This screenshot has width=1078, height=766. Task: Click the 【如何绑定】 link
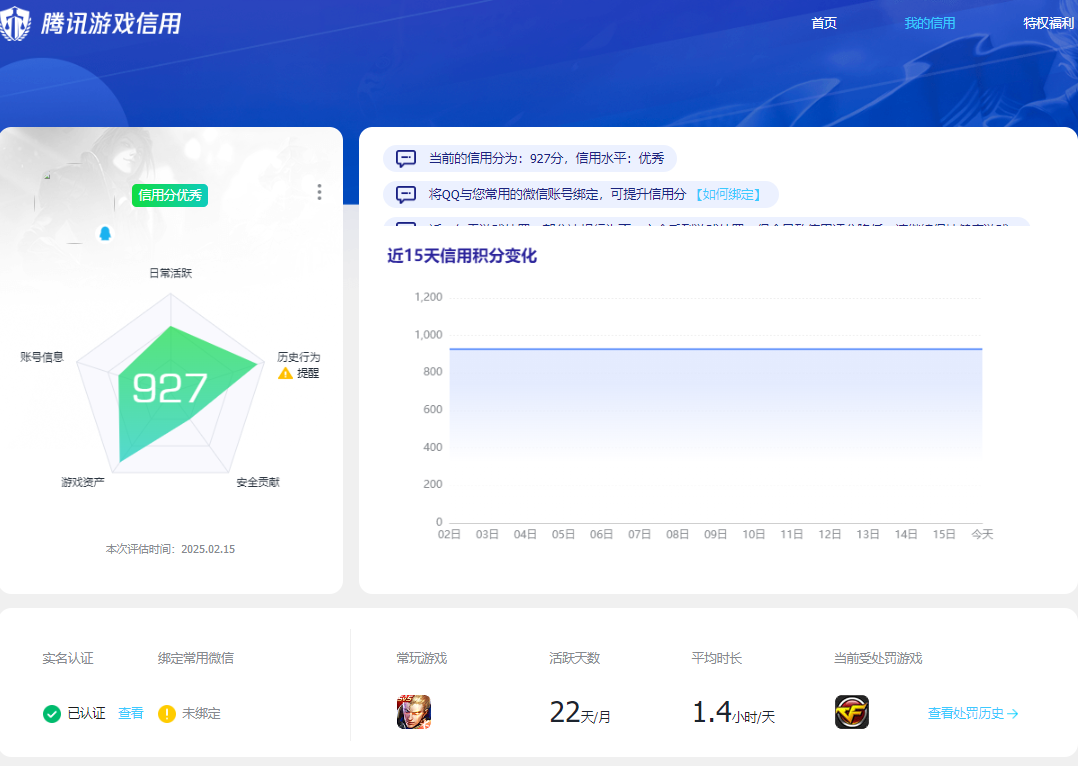[x=728, y=195]
